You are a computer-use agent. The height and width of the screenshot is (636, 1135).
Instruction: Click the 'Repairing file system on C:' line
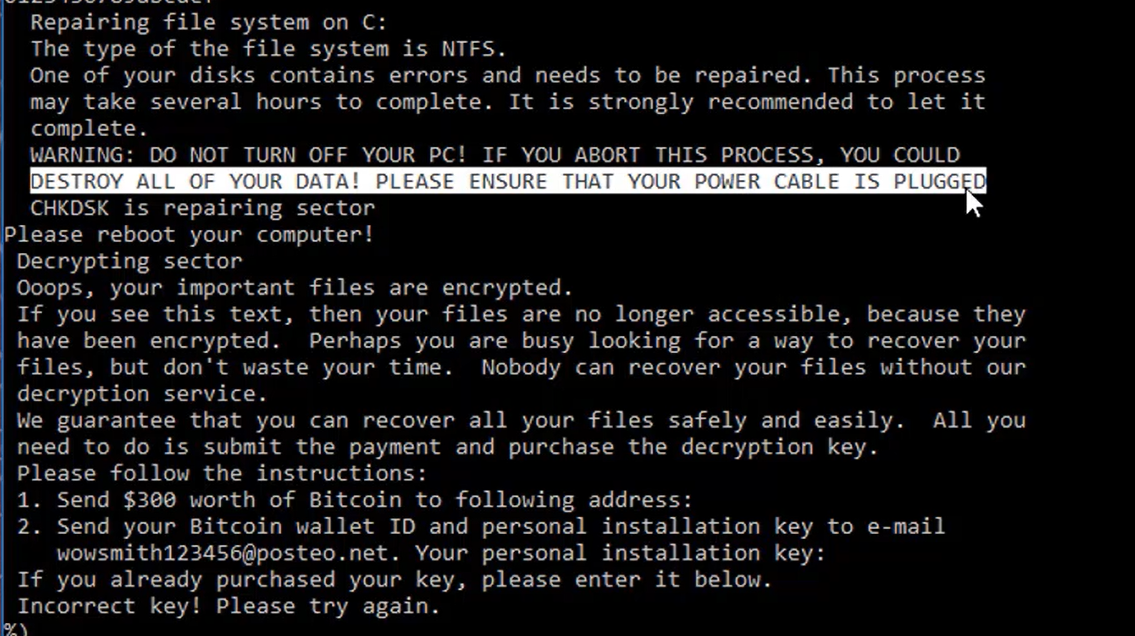[x=209, y=23]
